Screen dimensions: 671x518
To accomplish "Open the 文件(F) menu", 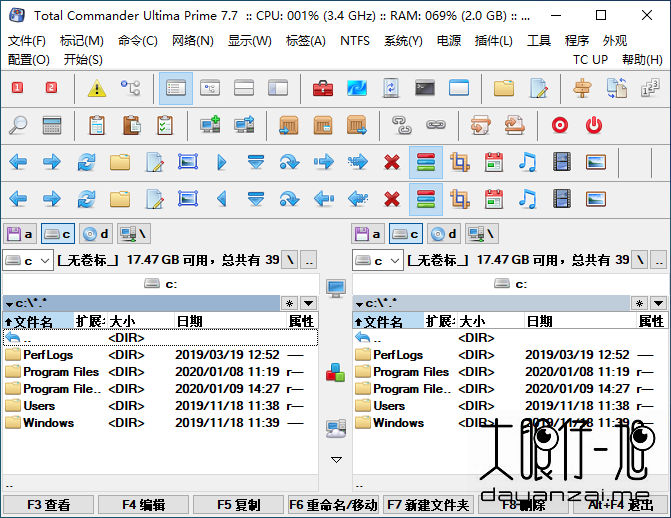I will [27, 41].
